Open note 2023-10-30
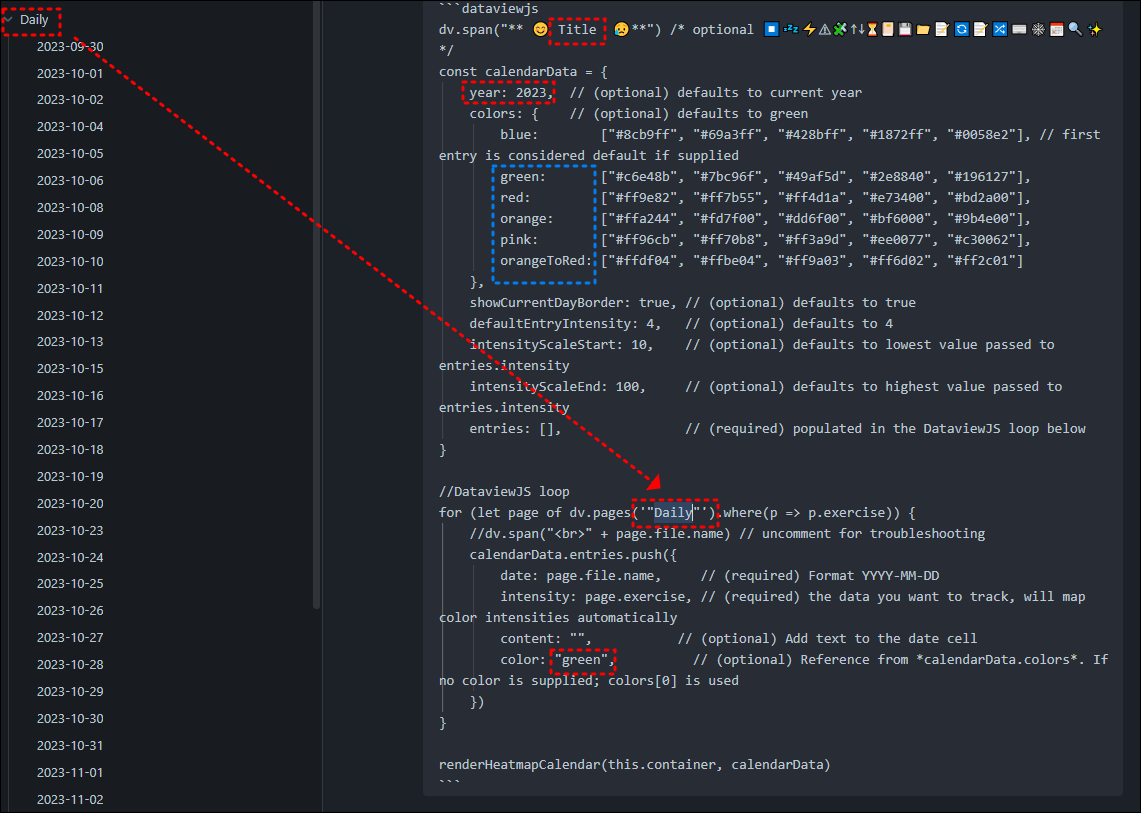The height and width of the screenshot is (813, 1141). tap(70, 718)
